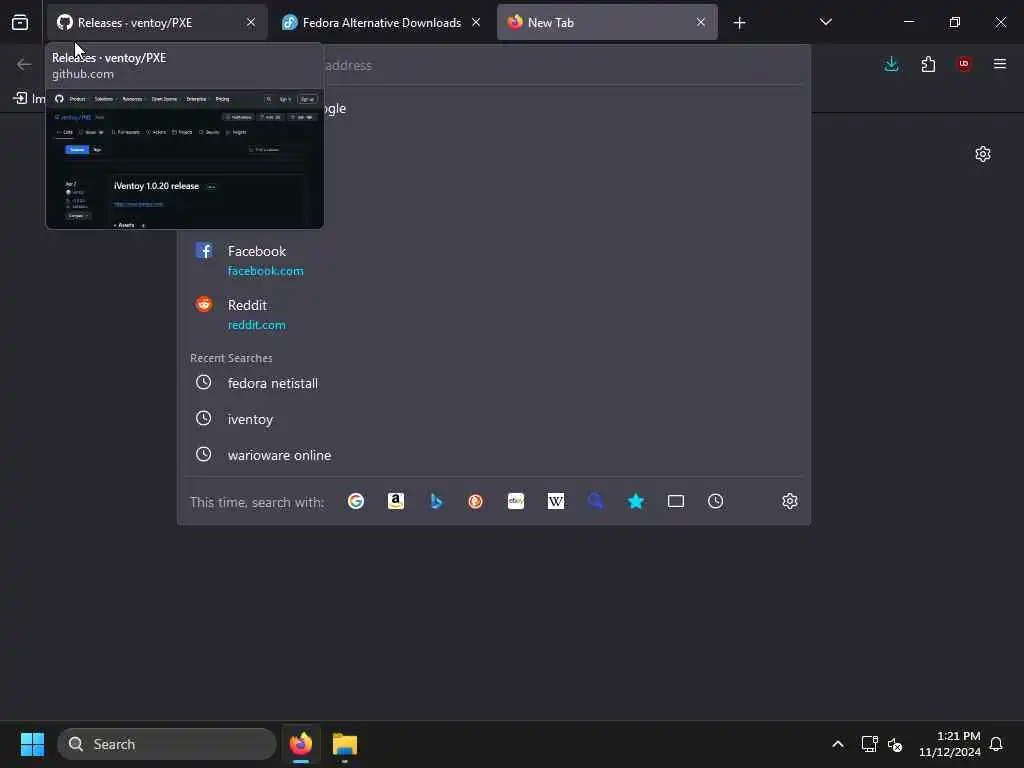Open the clock and date flyout

pyautogui.click(x=950, y=744)
